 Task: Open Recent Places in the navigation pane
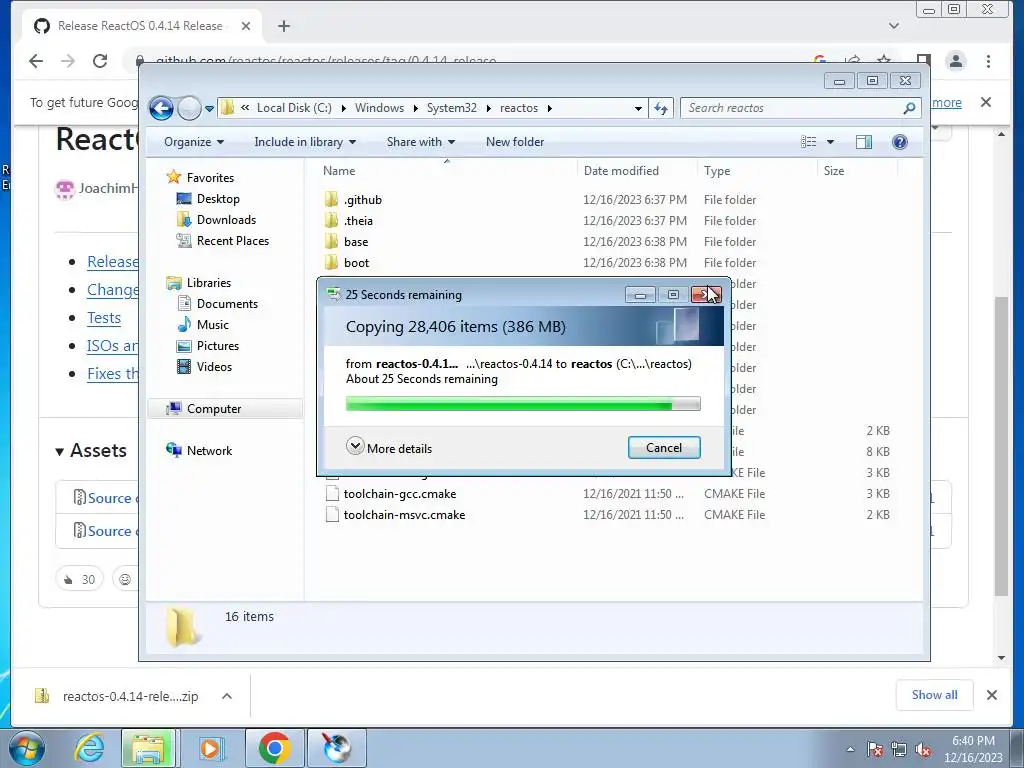tap(232, 240)
